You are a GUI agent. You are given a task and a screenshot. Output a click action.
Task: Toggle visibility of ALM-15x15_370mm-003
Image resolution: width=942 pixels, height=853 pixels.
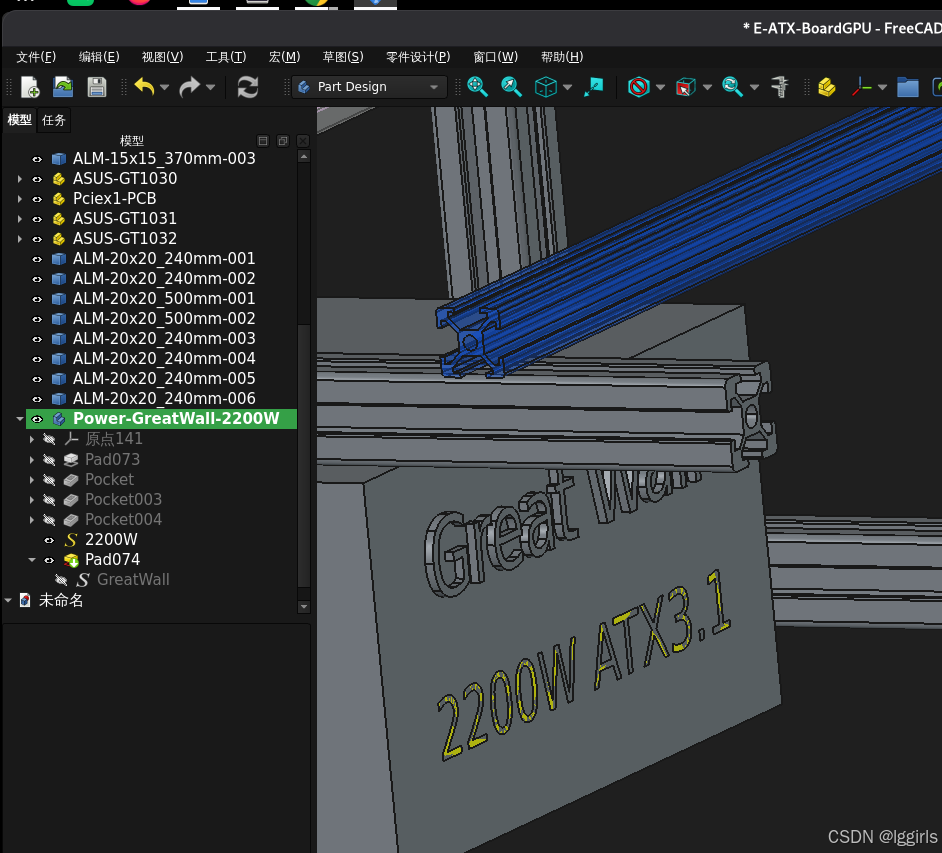(37, 159)
